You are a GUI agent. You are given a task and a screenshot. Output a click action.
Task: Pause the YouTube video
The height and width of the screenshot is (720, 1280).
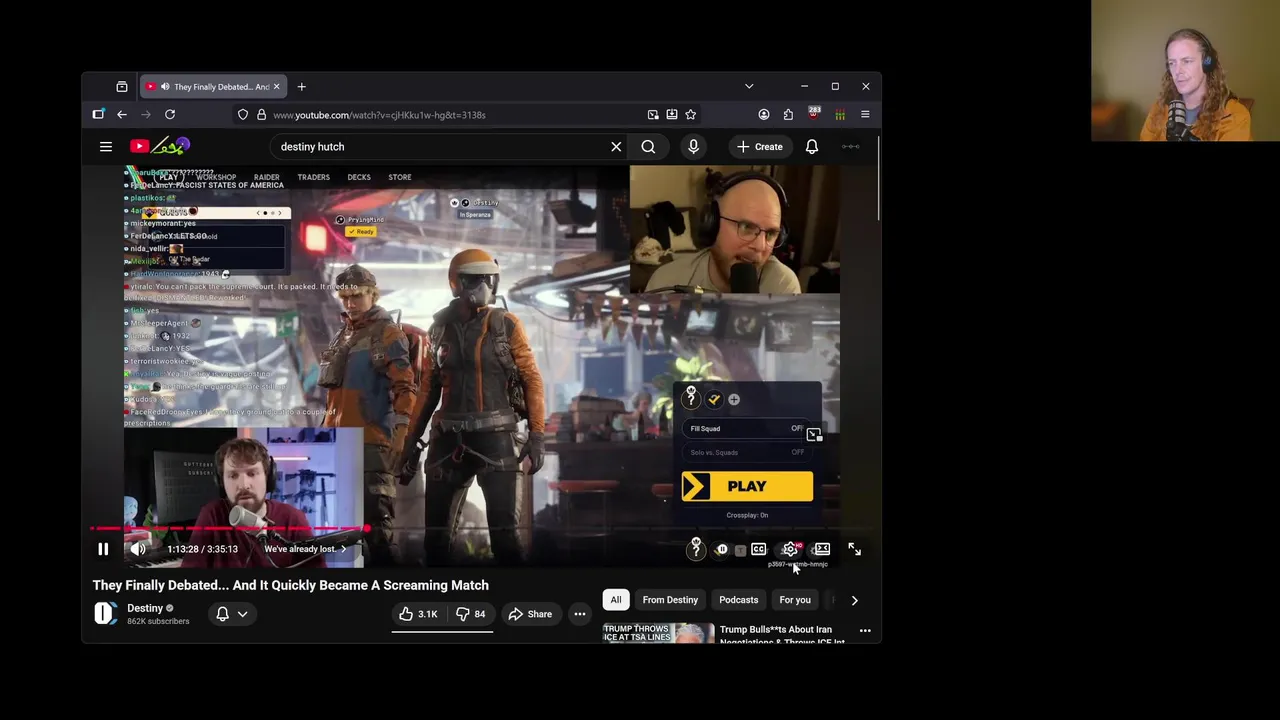tap(103, 549)
